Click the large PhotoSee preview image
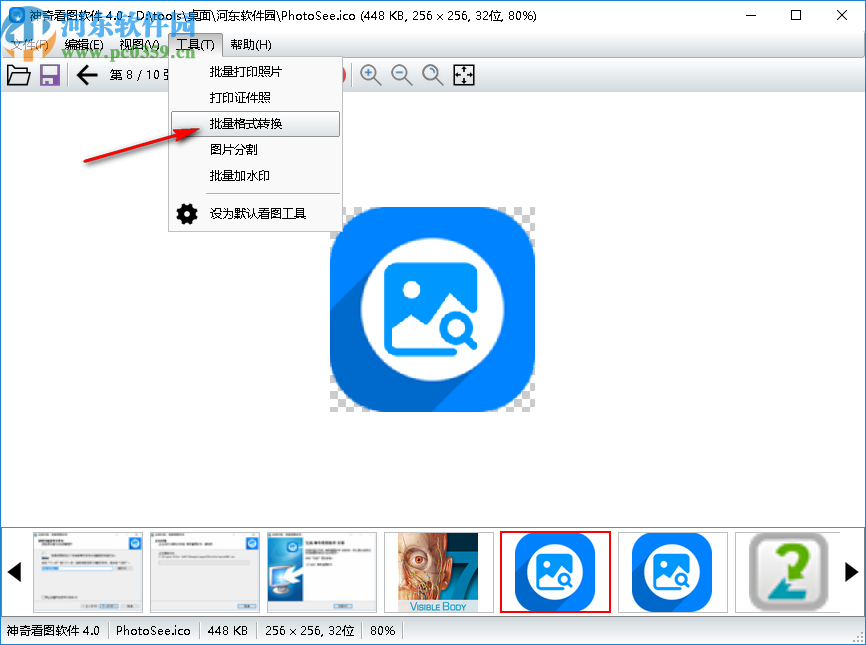This screenshot has width=866, height=645. [432, 309]
